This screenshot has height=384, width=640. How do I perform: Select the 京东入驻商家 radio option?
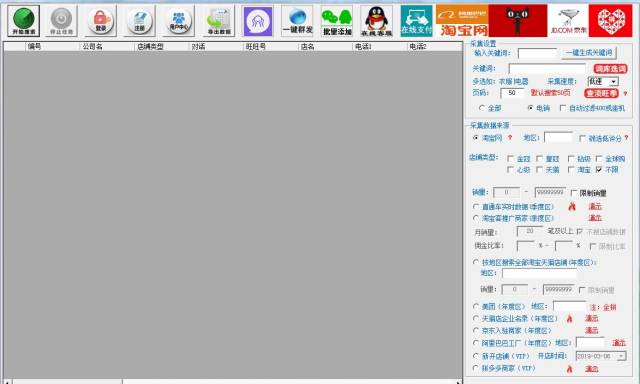point(476,330)
